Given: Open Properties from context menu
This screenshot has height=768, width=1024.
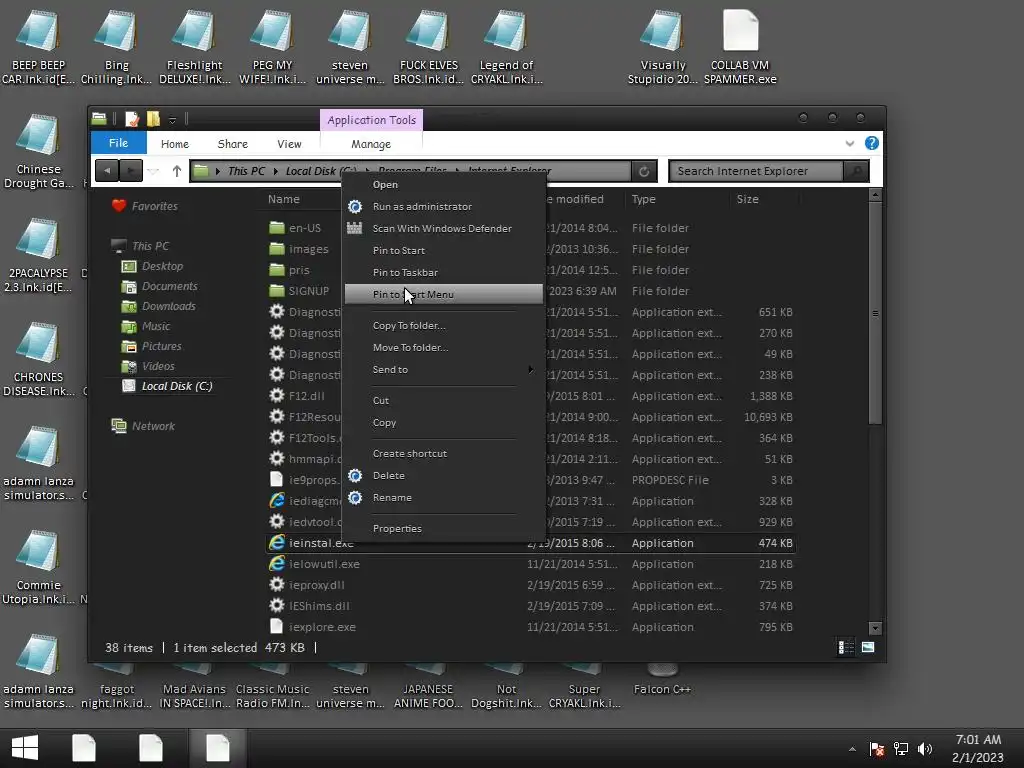Looking at the screenshot, I should 397,529.
